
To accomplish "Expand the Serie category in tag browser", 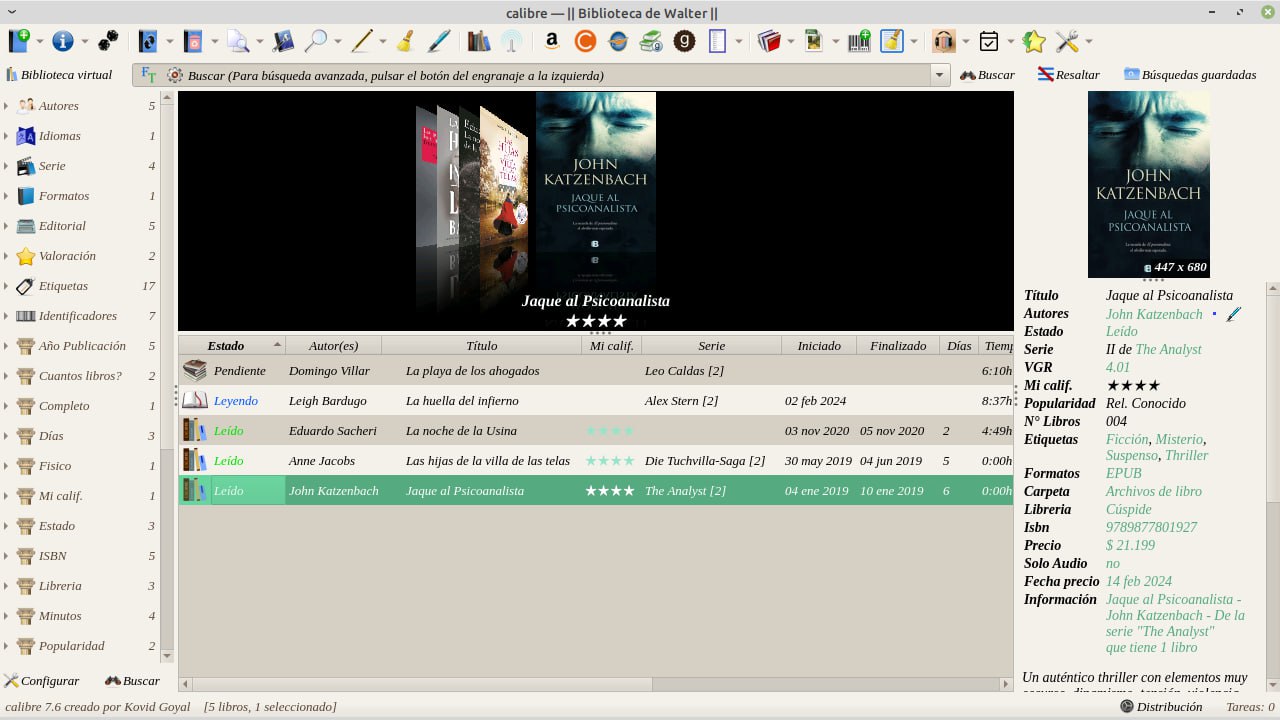I will (6, 166).
